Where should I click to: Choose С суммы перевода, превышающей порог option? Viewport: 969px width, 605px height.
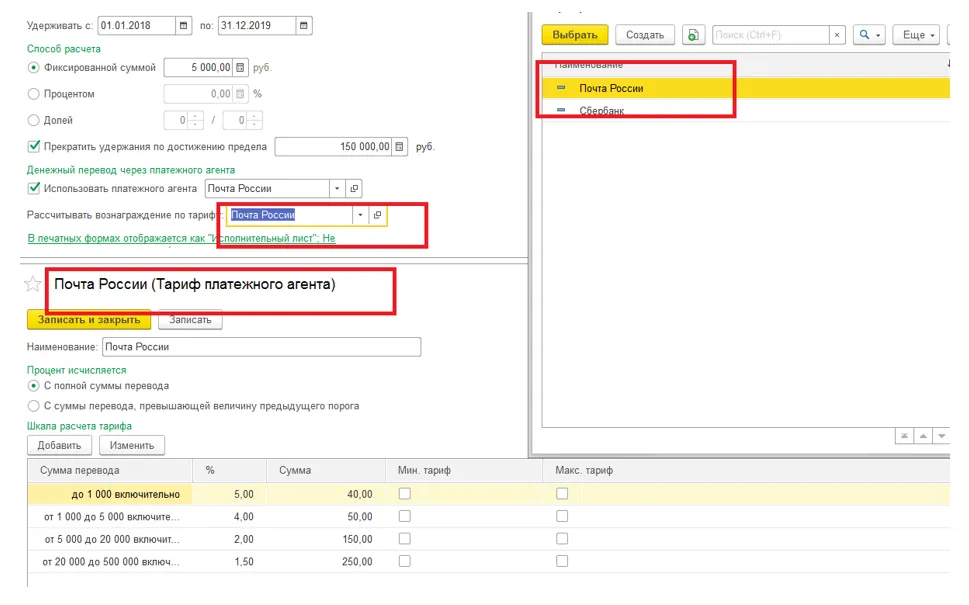pos(34,406)
